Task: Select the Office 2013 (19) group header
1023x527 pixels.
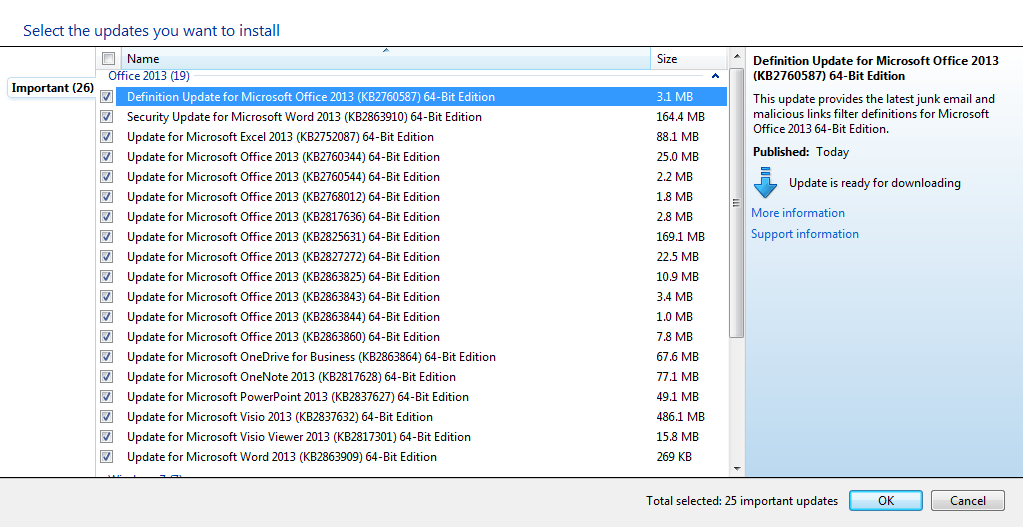Action: [149, 76]
